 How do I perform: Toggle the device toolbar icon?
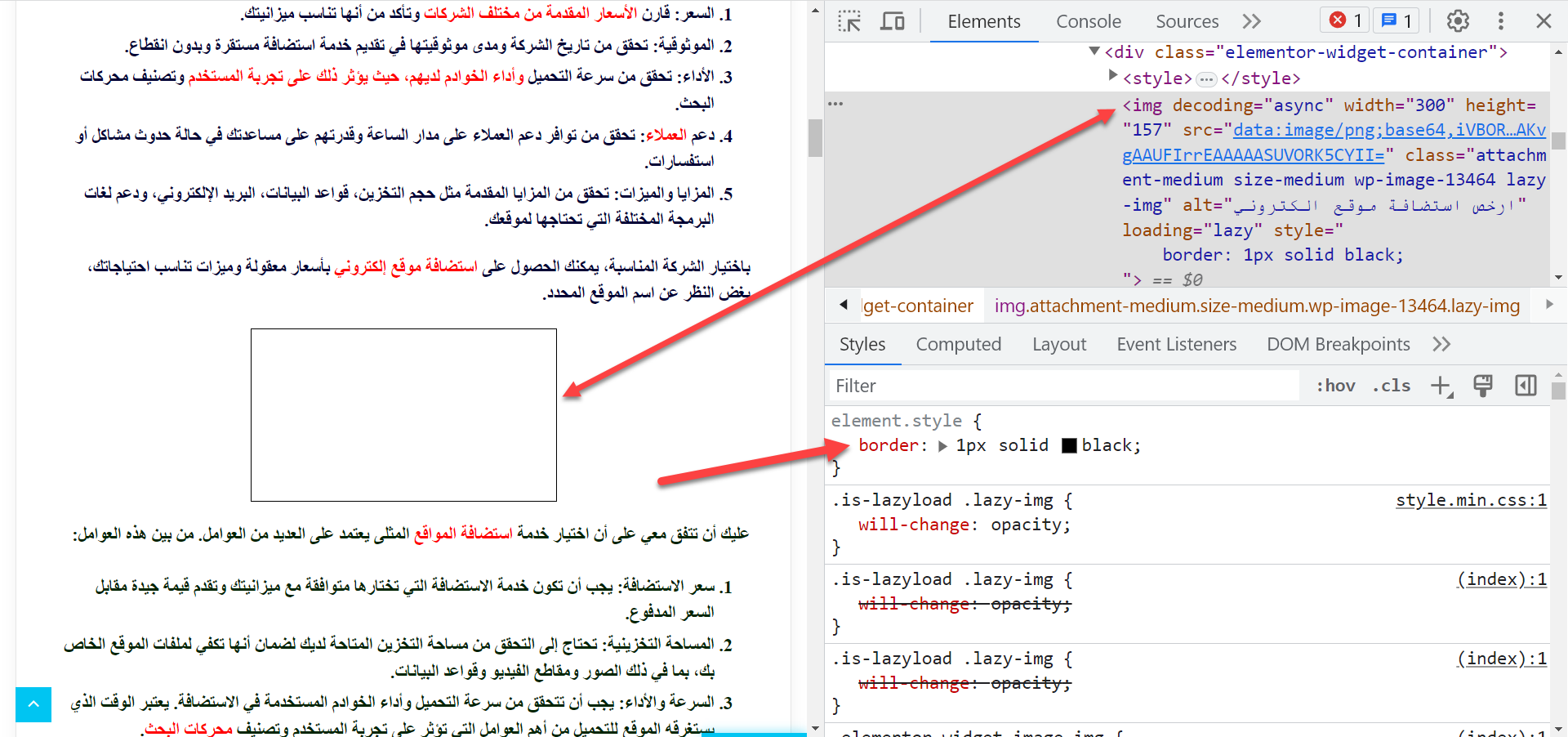tap(892, 21)
